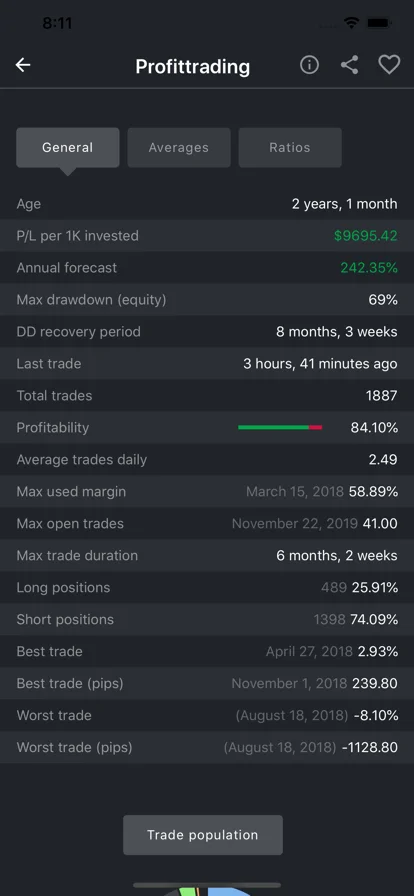414x896 pixels.
Task: Tap the battery status icon
Action: click(379, 23)
